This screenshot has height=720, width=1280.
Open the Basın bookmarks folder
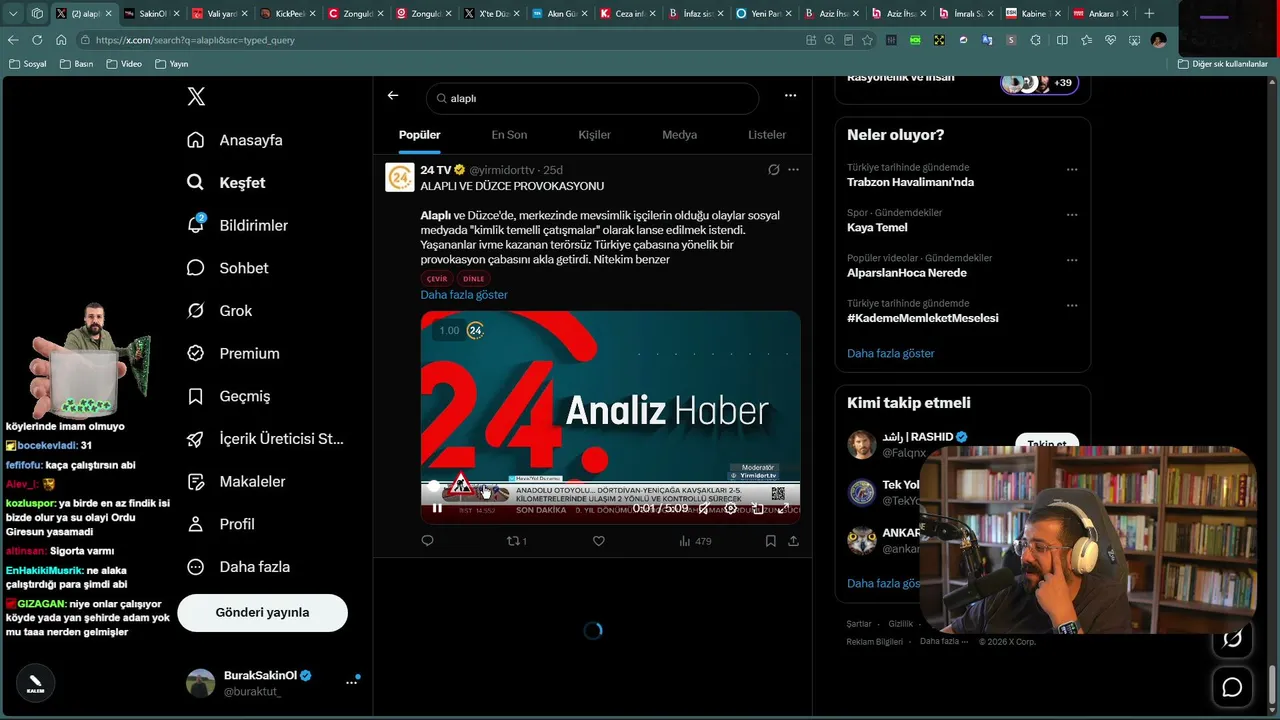77,64
